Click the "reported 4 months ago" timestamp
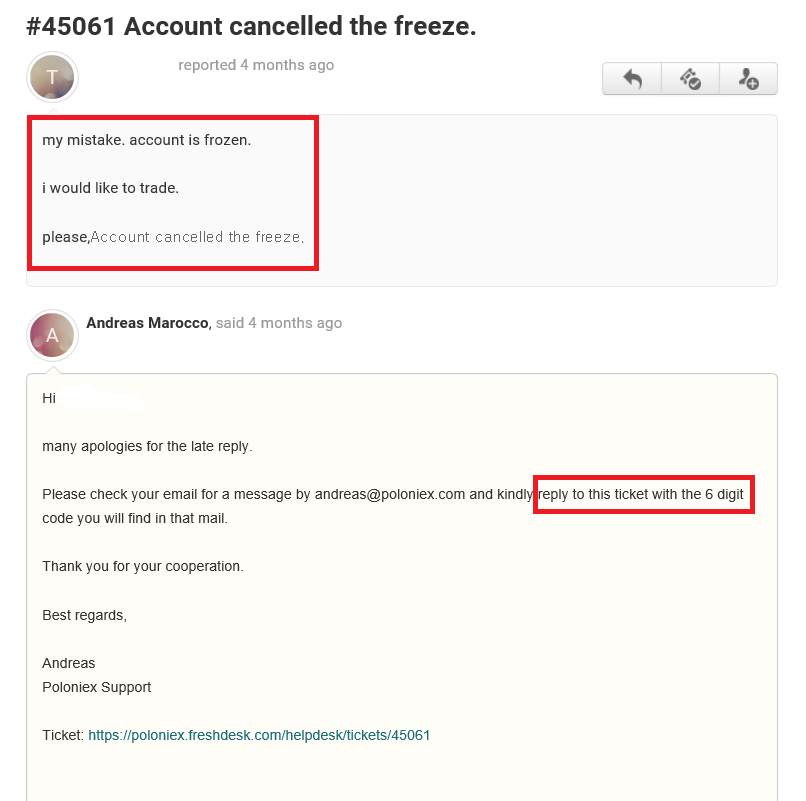 [x=256, y=65]
